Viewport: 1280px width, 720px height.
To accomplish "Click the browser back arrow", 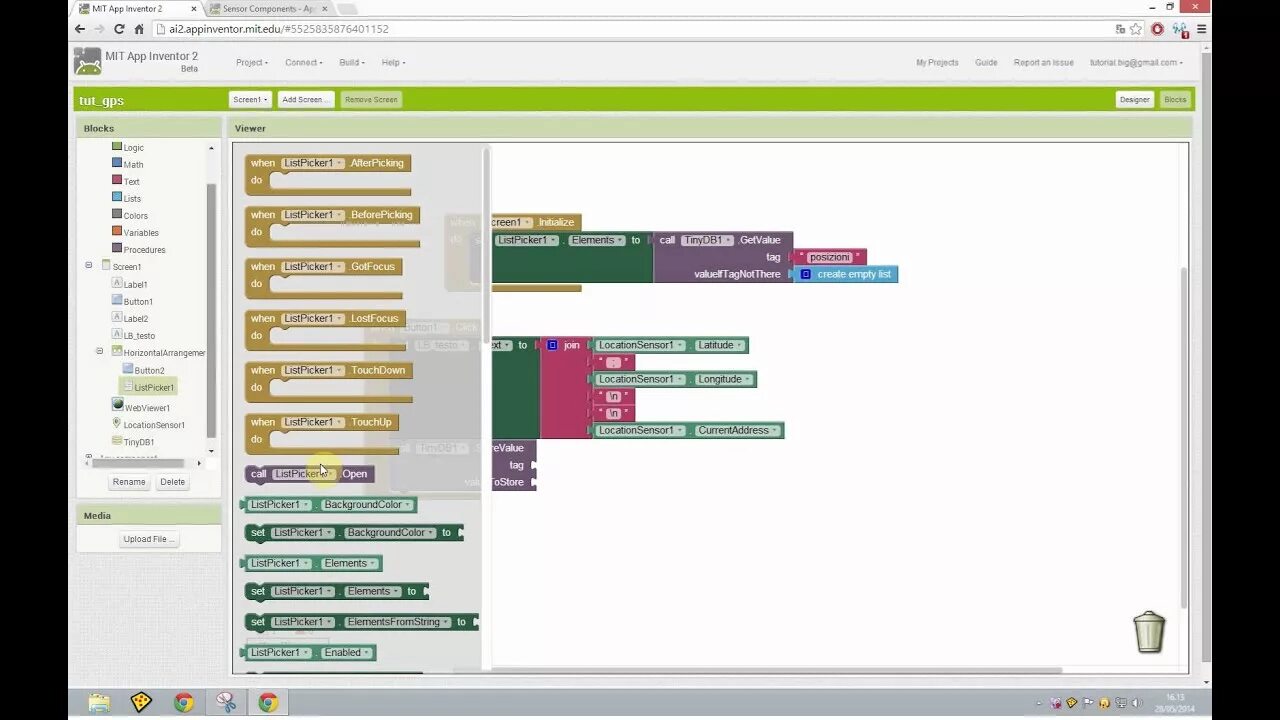I will pyautogui.click(x=80, y=29).
